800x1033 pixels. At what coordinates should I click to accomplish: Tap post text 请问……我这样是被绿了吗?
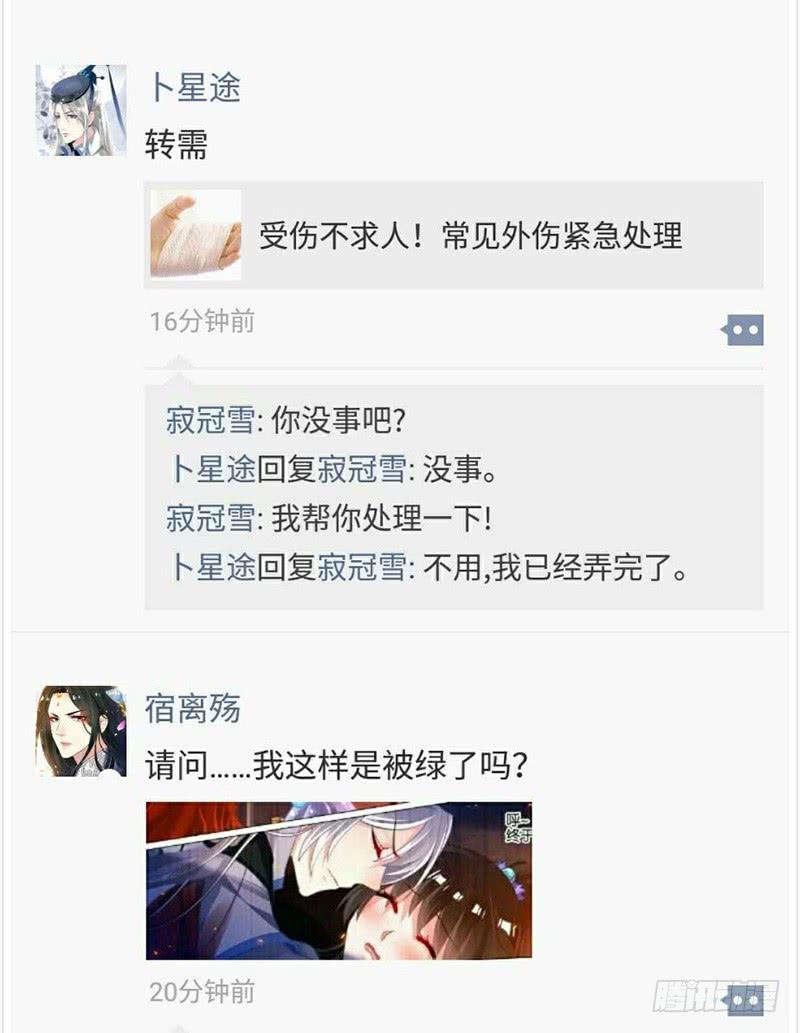pos(336,766)
